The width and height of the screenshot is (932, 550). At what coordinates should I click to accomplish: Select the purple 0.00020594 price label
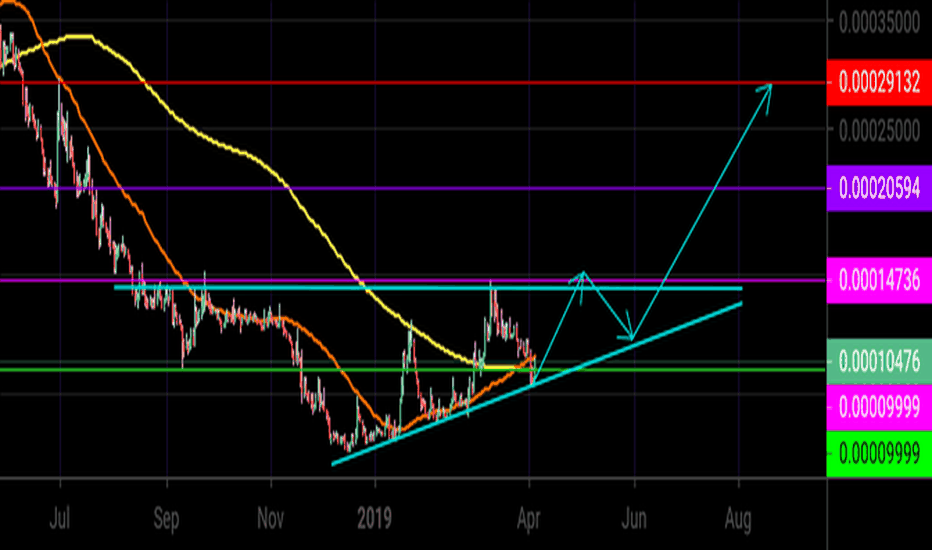(879, 188)
